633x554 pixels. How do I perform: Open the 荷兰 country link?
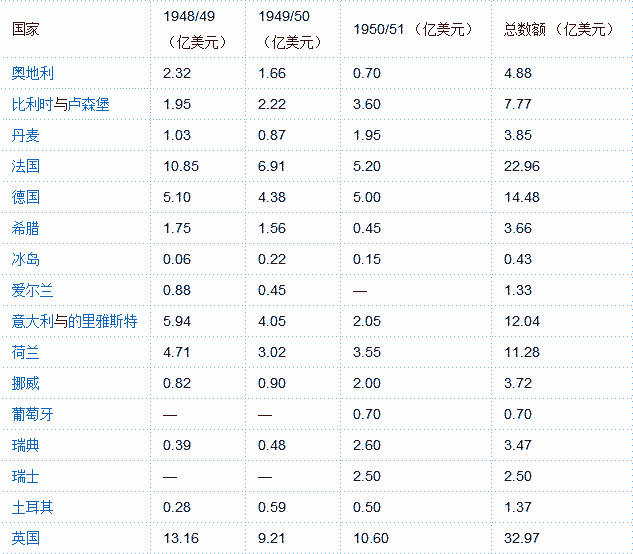coord(26,352)
